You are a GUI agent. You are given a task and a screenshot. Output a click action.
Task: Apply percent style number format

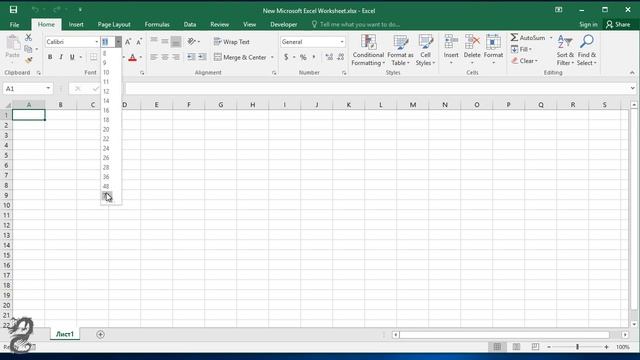pyautogui.click(x=303, y=57)
